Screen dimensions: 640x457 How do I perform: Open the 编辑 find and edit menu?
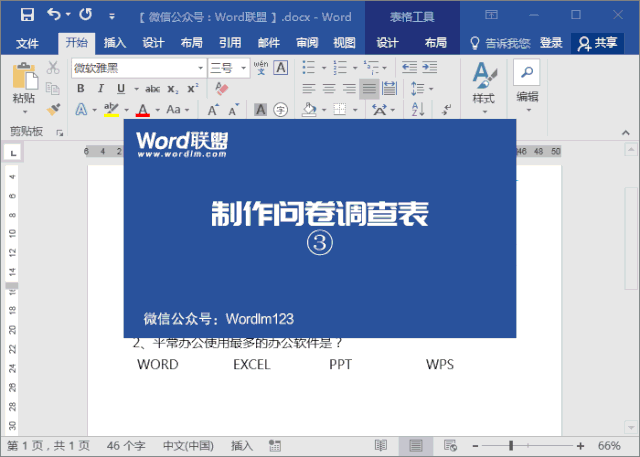tap(527, 87)
